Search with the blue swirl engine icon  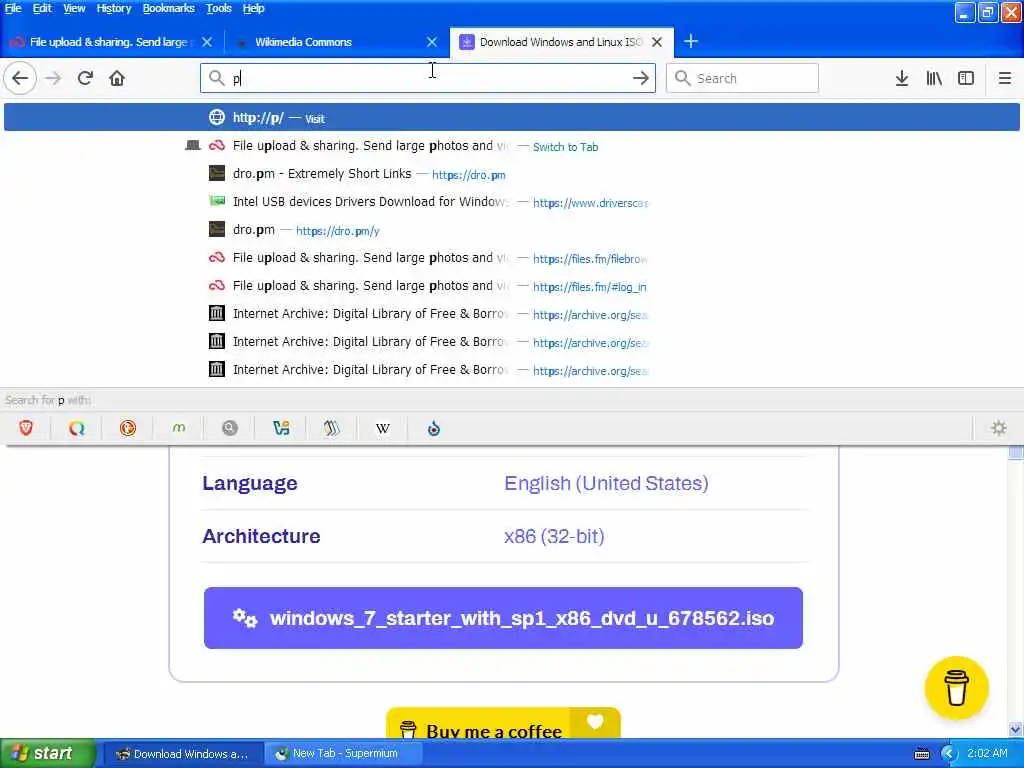[x=434, y=428]
